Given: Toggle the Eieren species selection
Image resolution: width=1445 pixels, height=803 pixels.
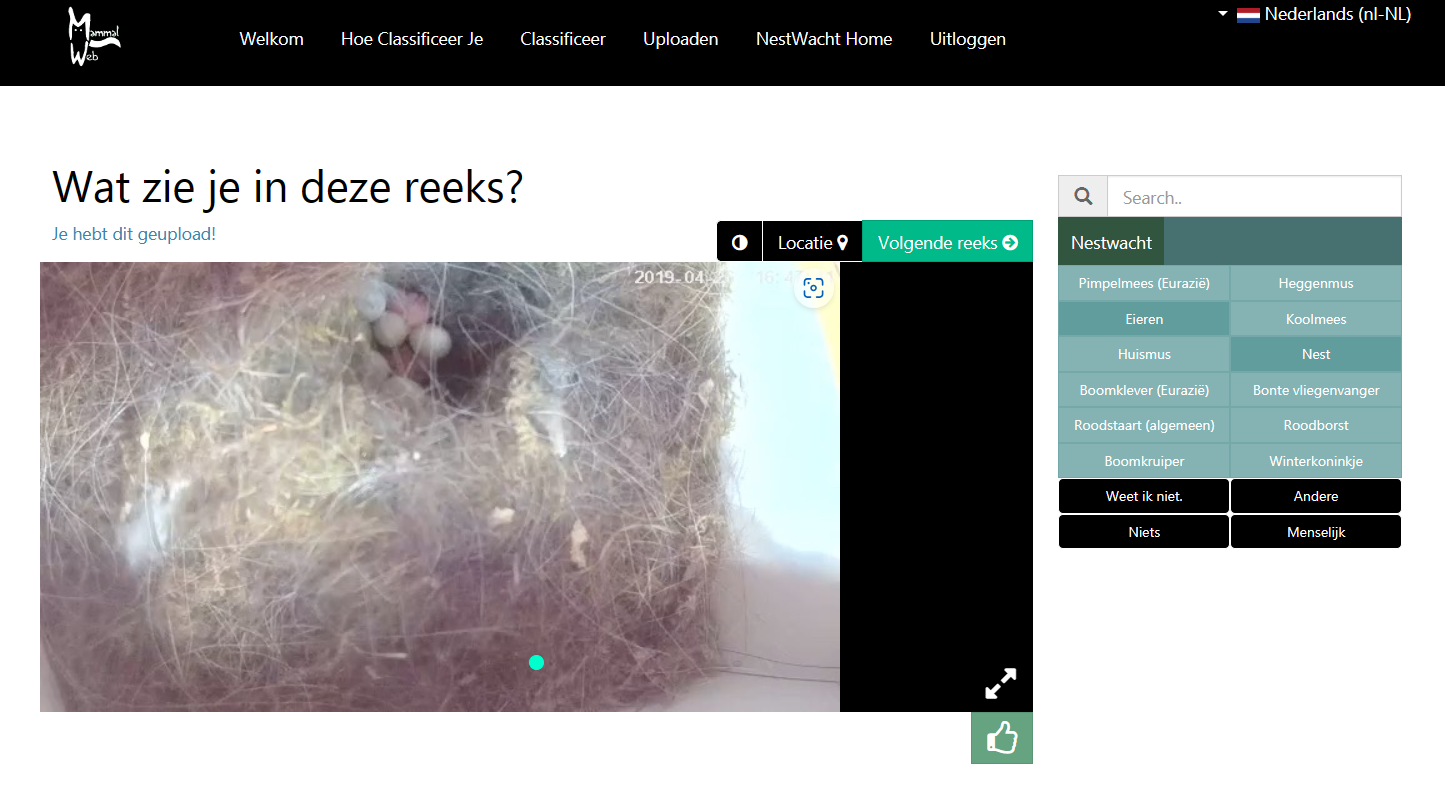Looking at the screenshot, I should (x=1144, y=319).
